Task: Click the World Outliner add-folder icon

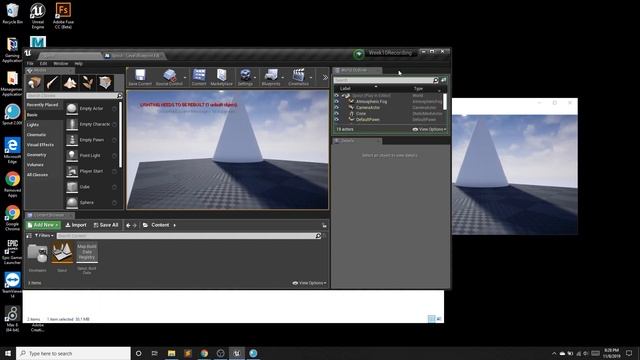Action: click(444, 80)
